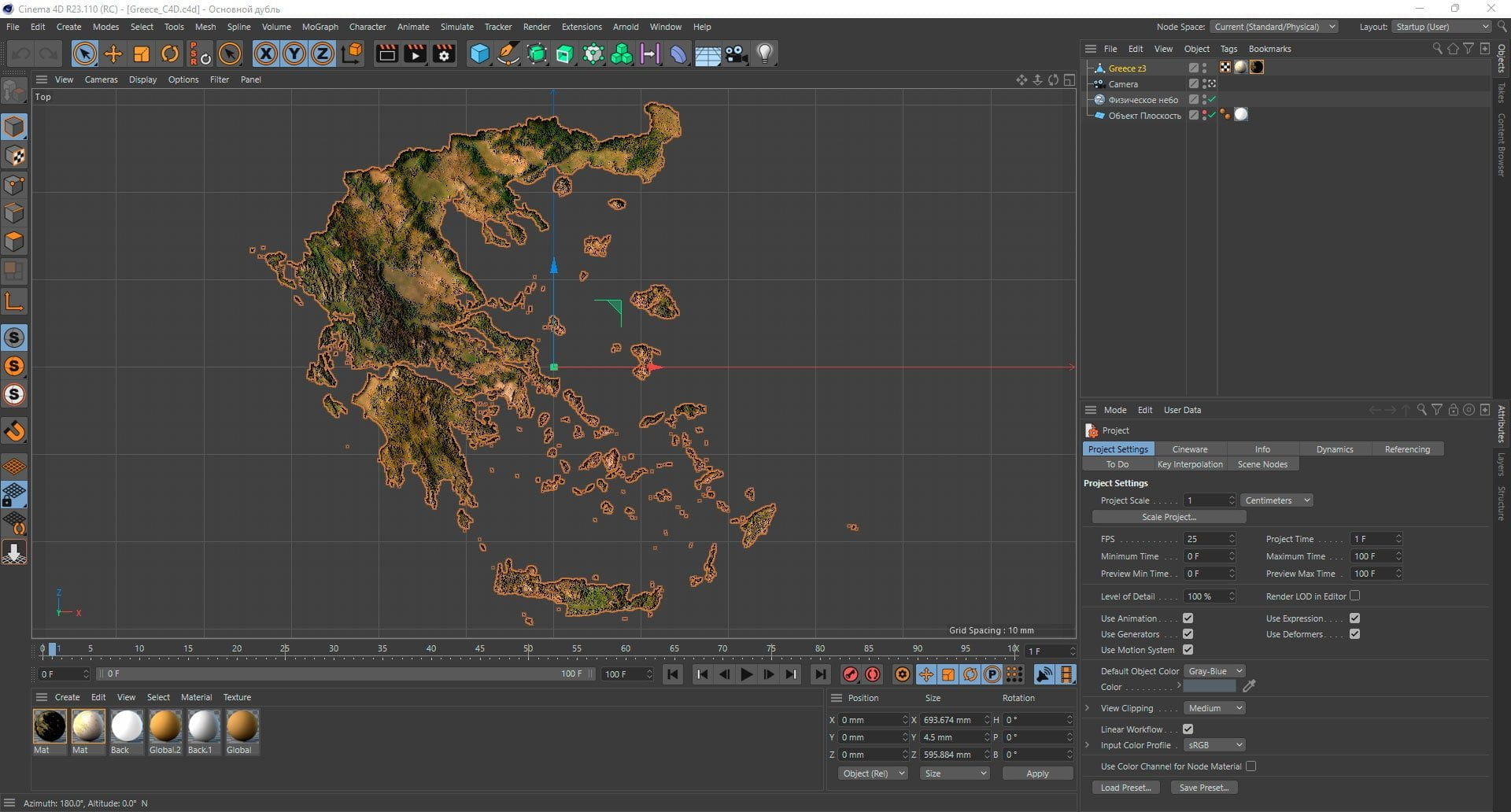Click the Enable Axis tool icon

(x=15, y=301)
